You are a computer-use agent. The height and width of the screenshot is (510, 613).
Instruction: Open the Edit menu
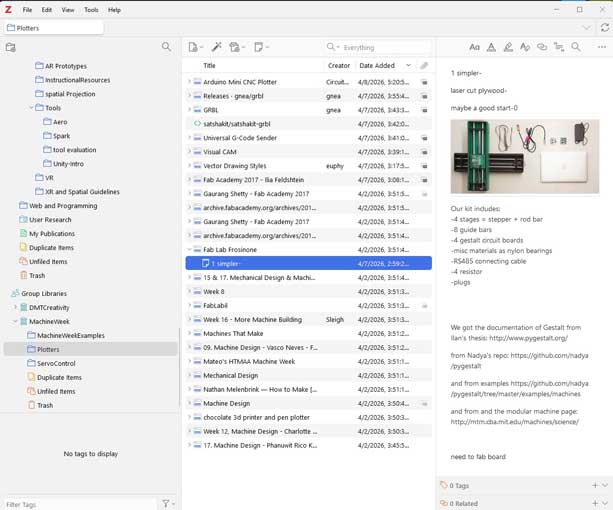tap(47, 10)
